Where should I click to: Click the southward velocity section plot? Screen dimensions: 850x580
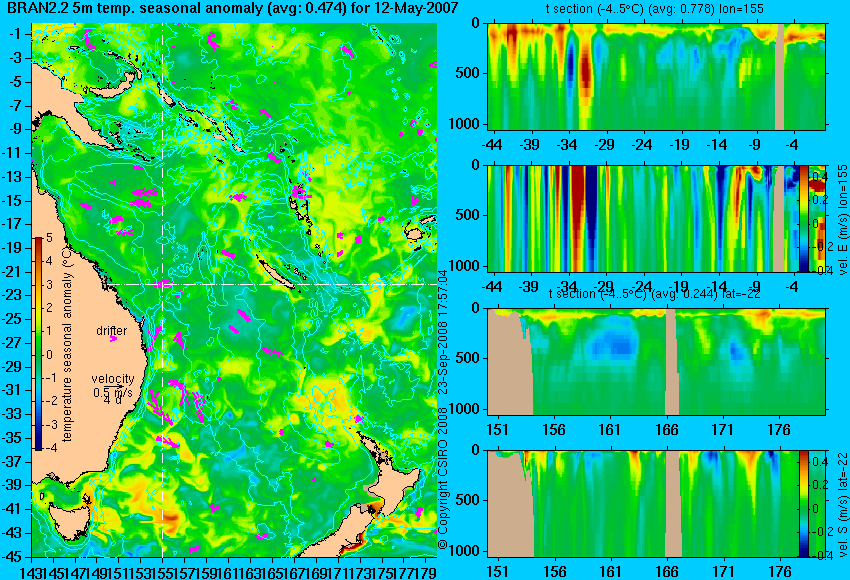642,504
